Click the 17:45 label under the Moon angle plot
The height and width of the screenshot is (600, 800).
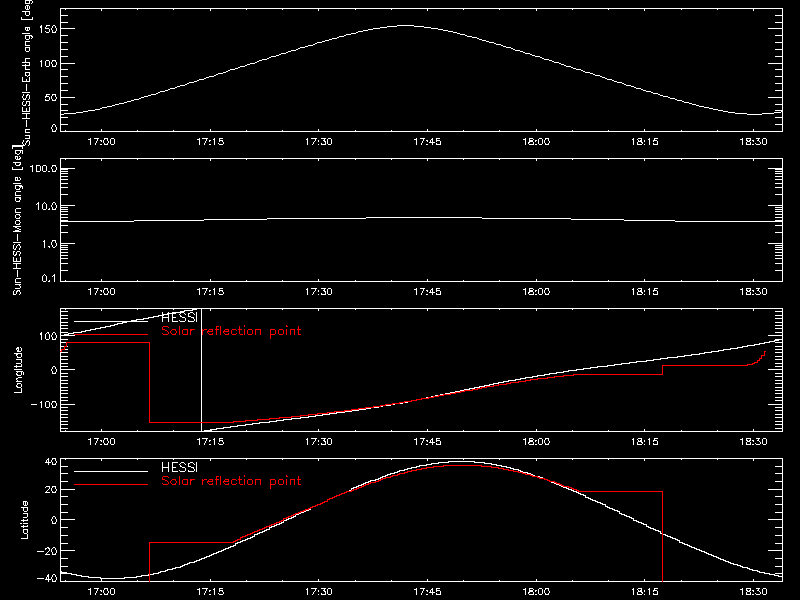(x=428, y=292)
